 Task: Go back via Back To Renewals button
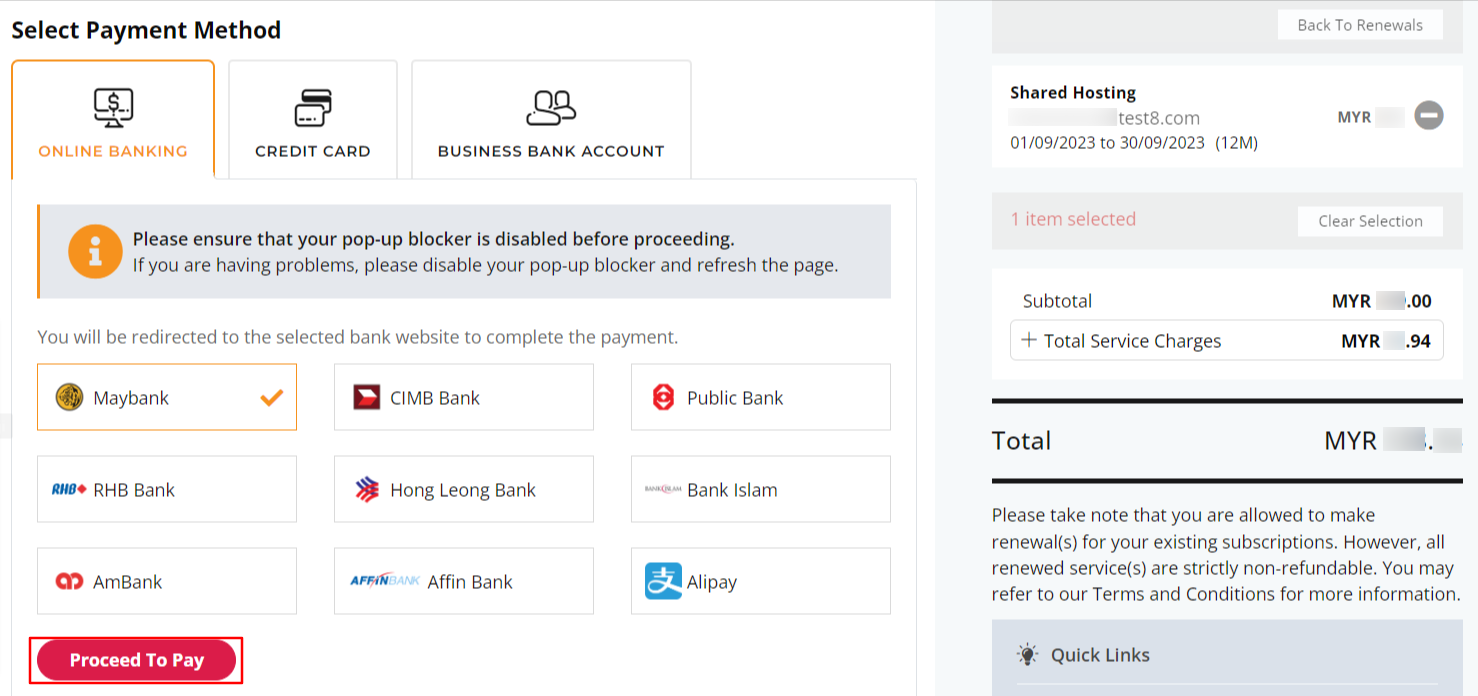pos(1360,25)
